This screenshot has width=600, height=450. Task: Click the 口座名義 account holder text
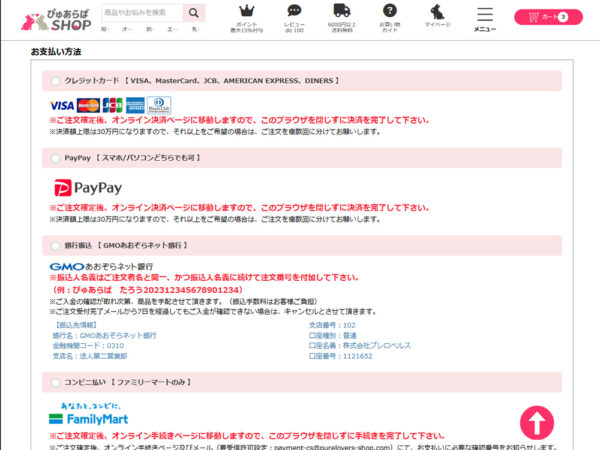(x=360, y=346)
